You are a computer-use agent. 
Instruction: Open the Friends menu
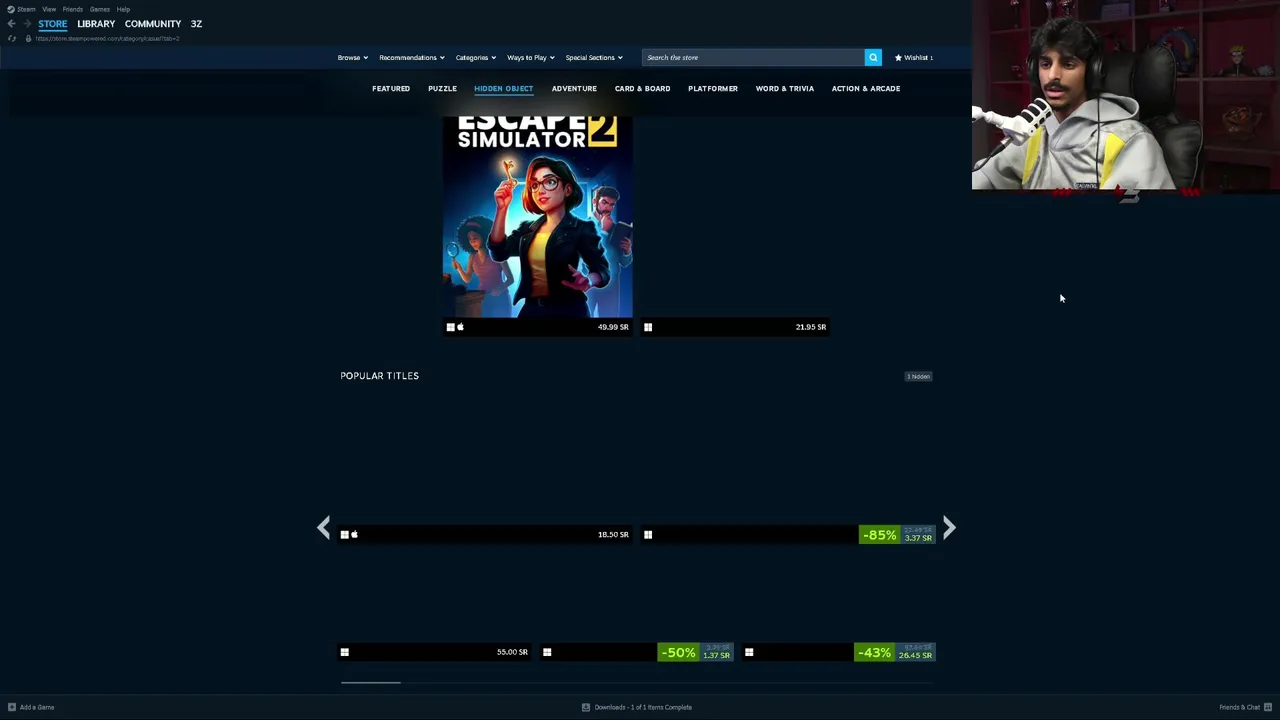[73, 9]
